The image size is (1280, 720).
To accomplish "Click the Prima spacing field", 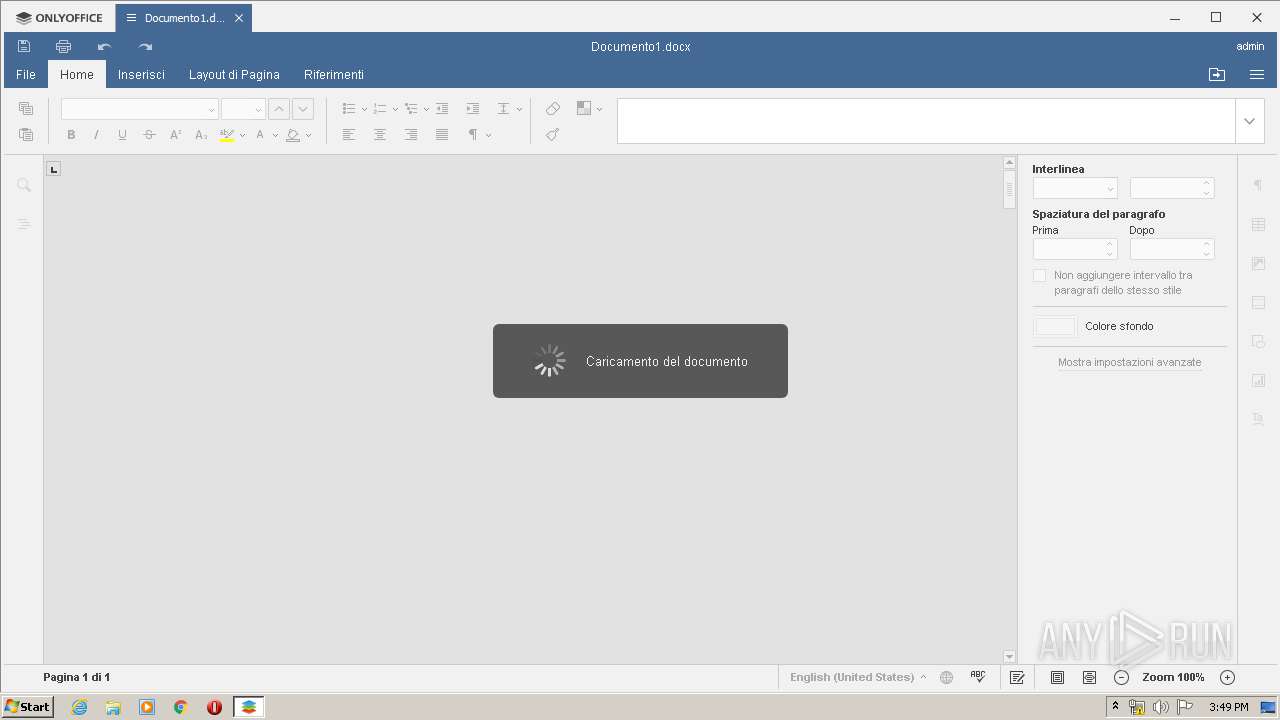I will coord(1075,249).
